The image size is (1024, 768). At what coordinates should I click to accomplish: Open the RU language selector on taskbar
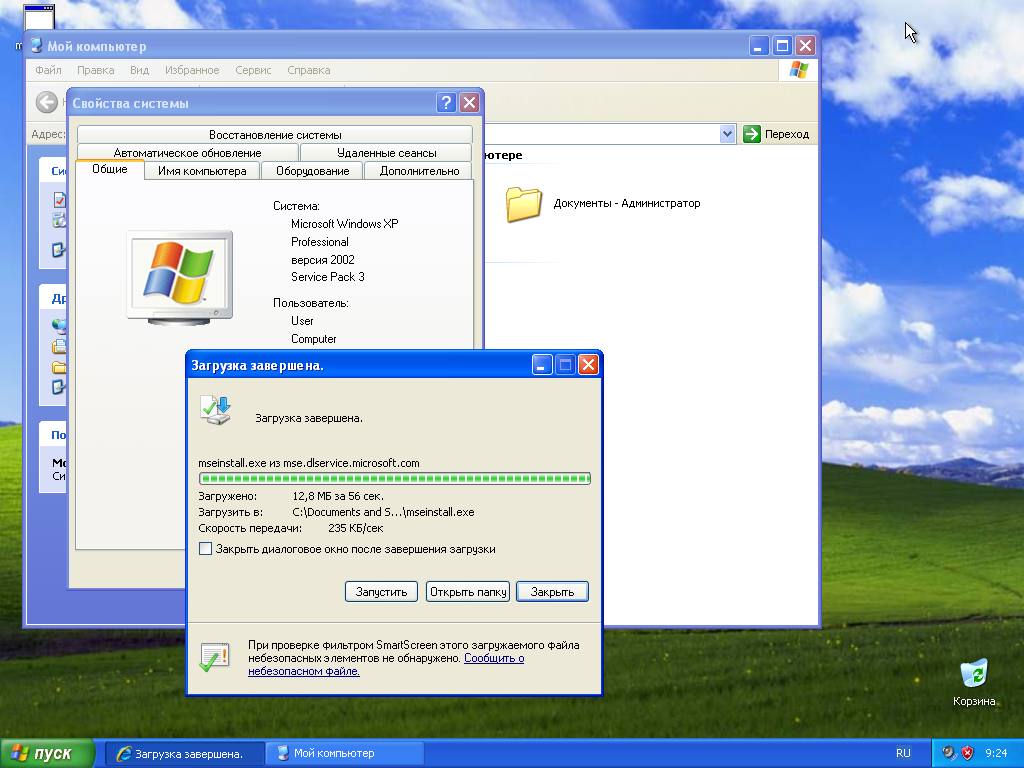point(903,753)
